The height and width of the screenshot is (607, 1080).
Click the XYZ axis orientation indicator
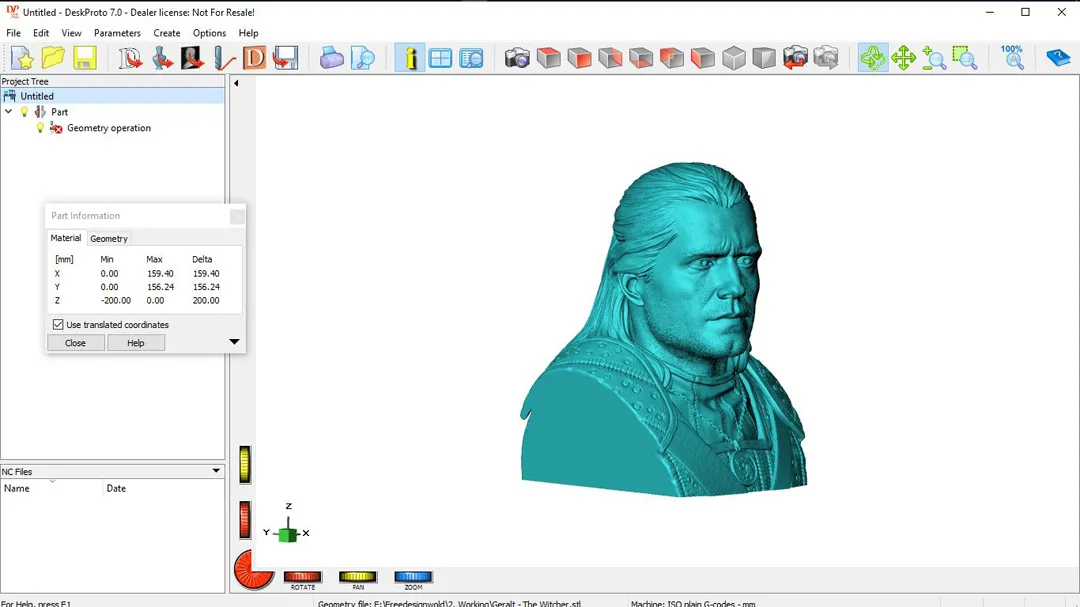[287, 525]
